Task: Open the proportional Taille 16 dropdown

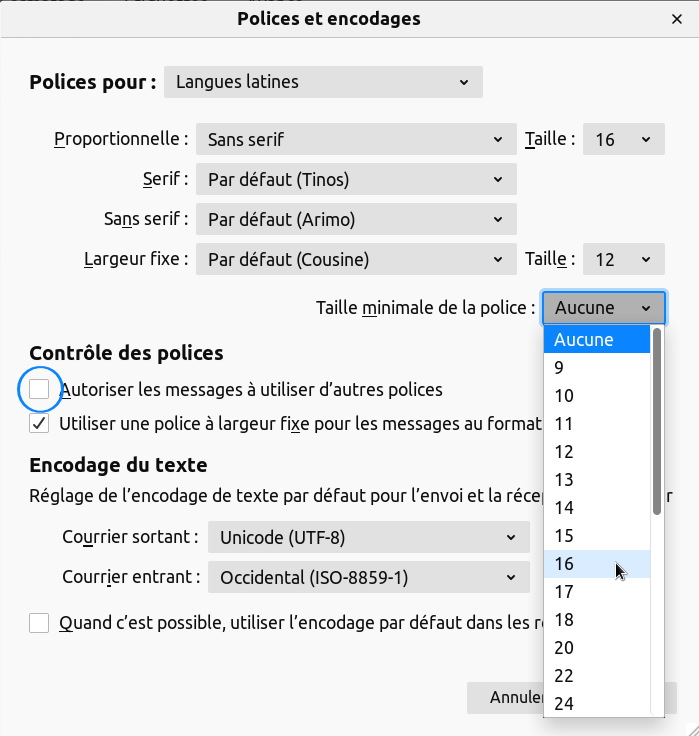Action: tap(624, 140)
